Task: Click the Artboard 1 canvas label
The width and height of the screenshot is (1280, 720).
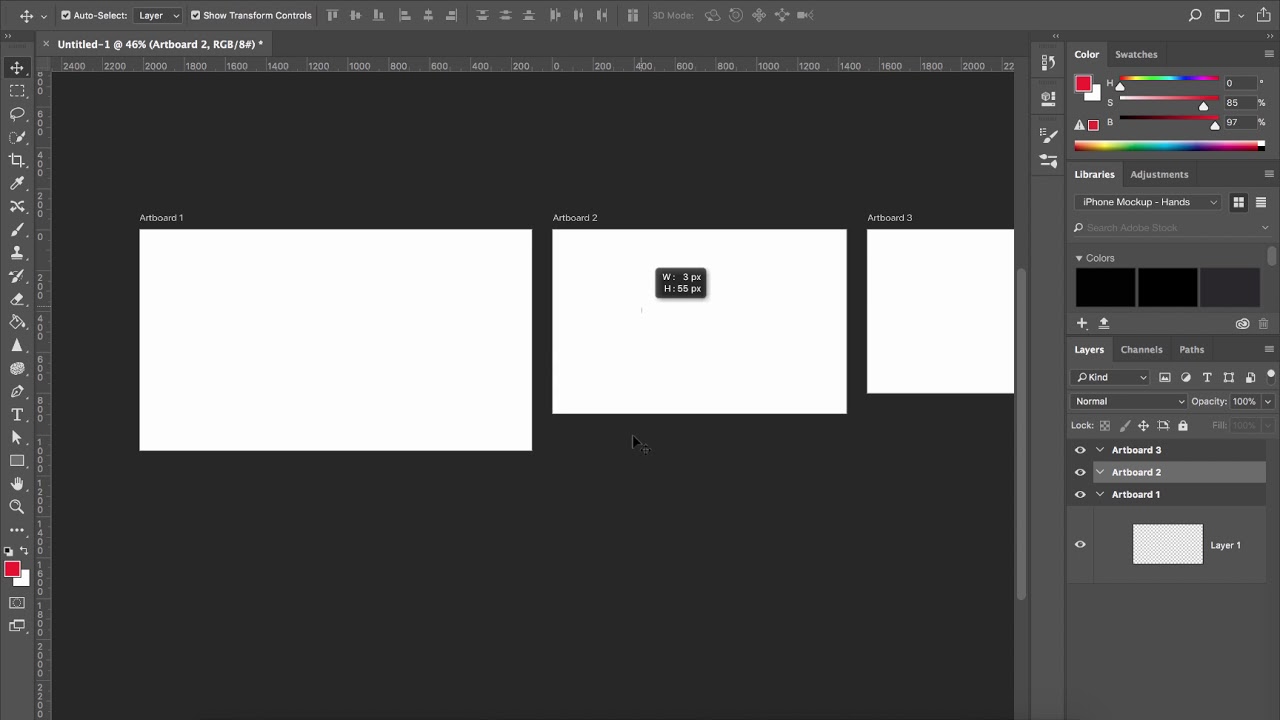Action: tap(161, 217)
